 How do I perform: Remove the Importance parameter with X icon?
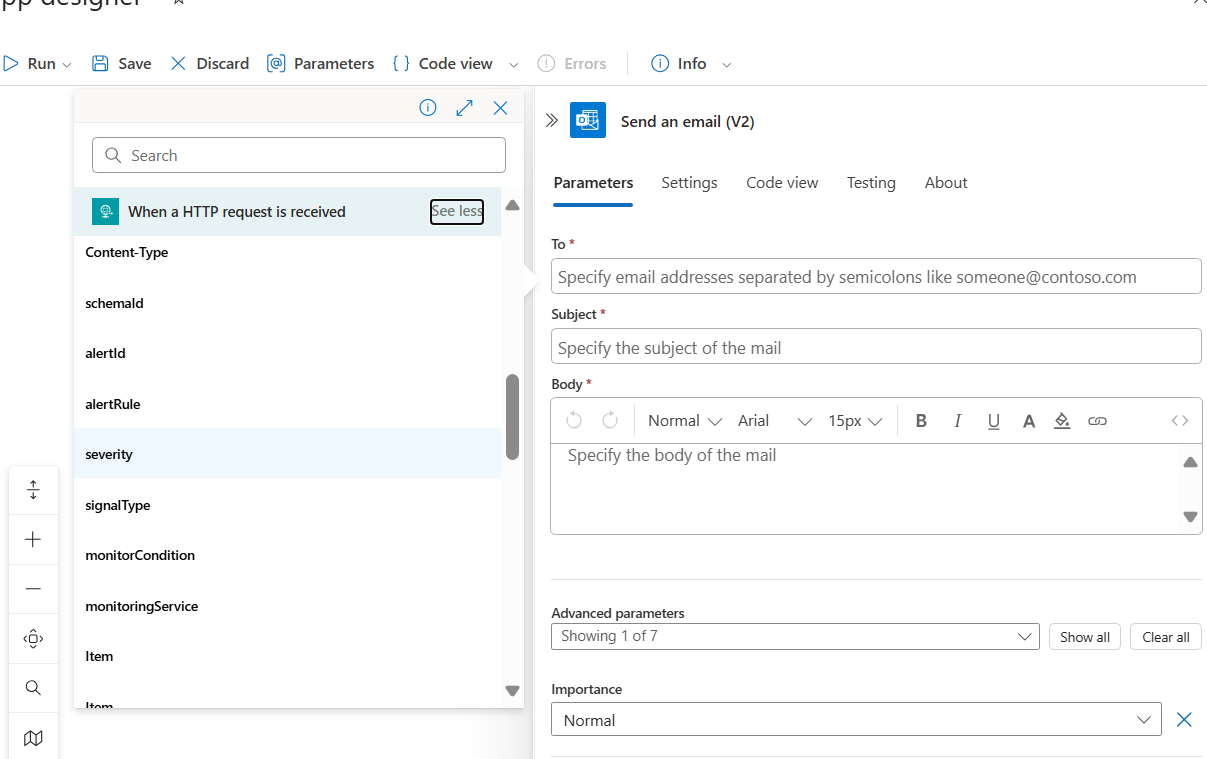click(x=1184, y=719)
